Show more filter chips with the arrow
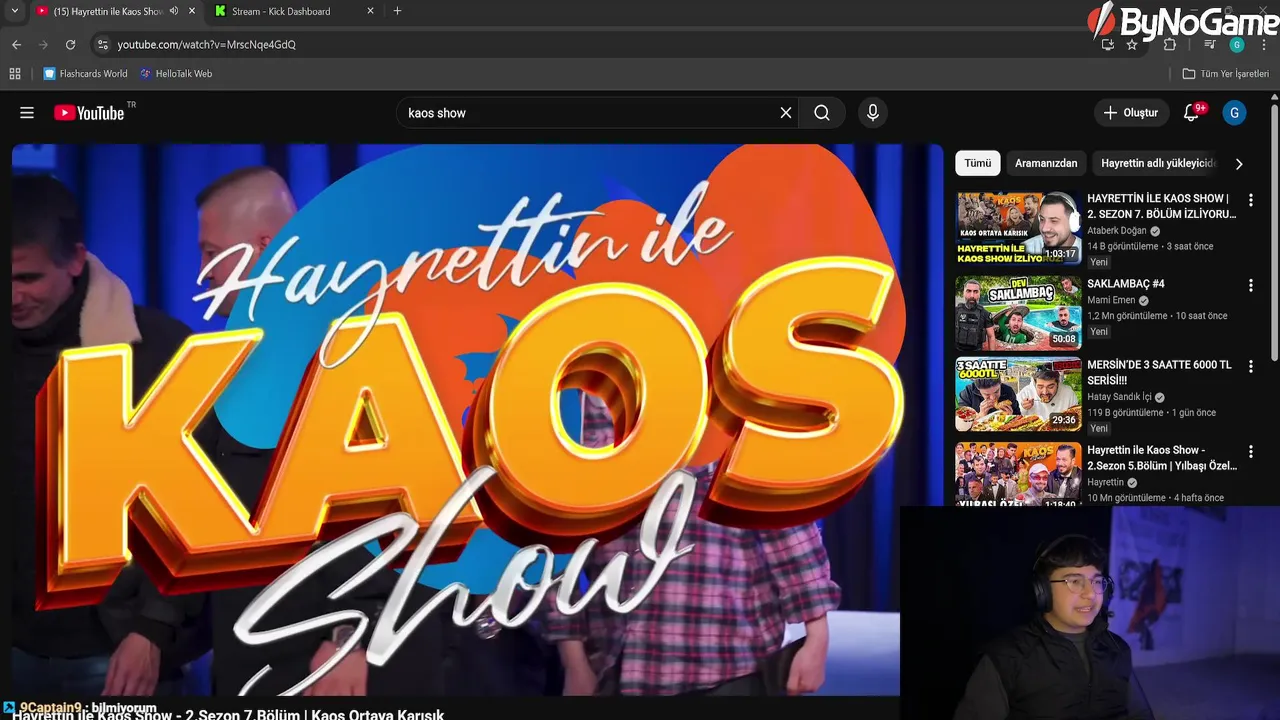Viewport: 1280px width, 720px height. pos(1239,164)
